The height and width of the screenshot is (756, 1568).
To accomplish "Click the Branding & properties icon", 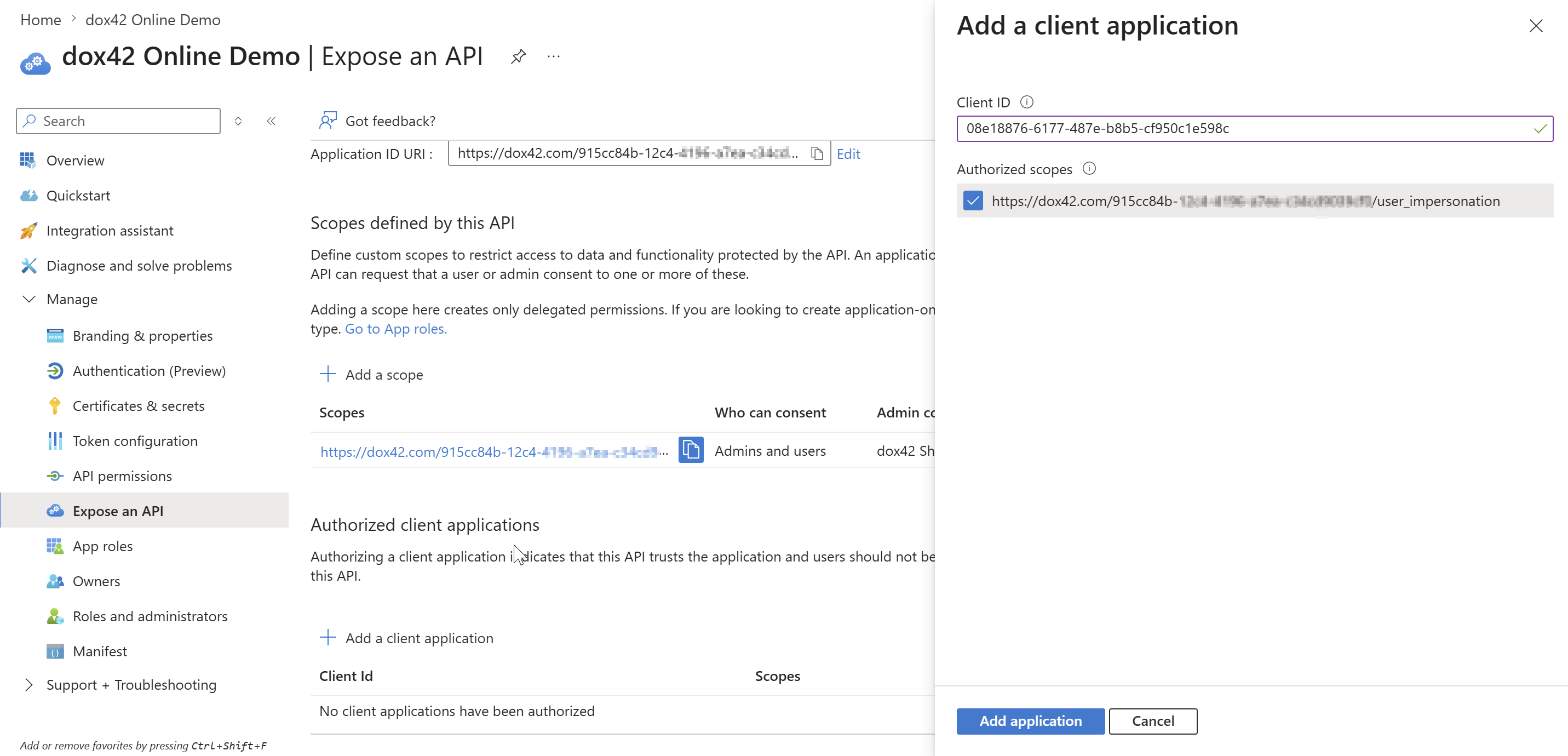I will 55,335.
